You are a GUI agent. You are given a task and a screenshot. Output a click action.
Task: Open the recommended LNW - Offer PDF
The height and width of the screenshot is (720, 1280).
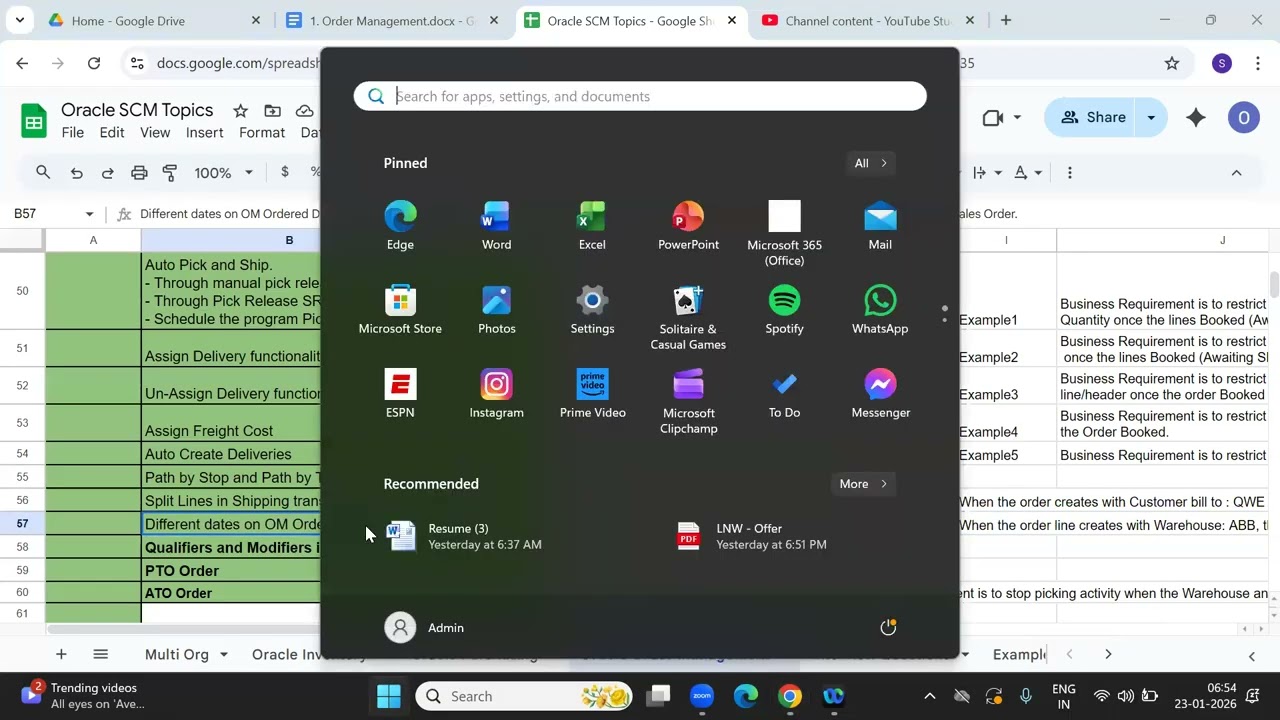[751, 536]
